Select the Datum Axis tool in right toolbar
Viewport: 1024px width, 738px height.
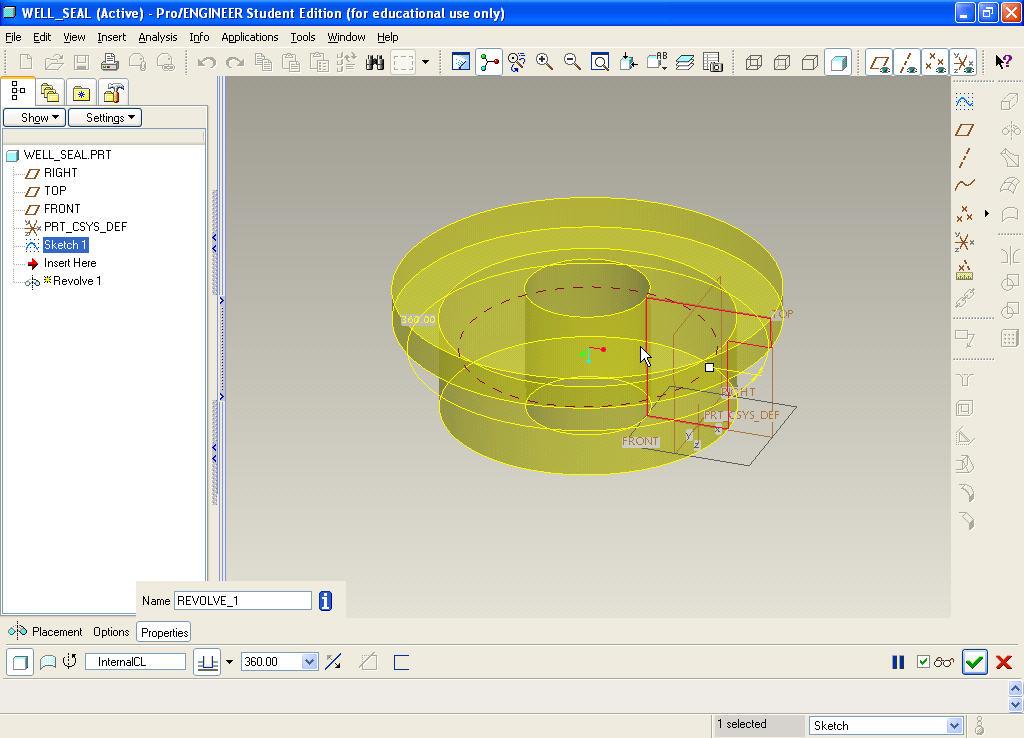[x=965, y=157]
